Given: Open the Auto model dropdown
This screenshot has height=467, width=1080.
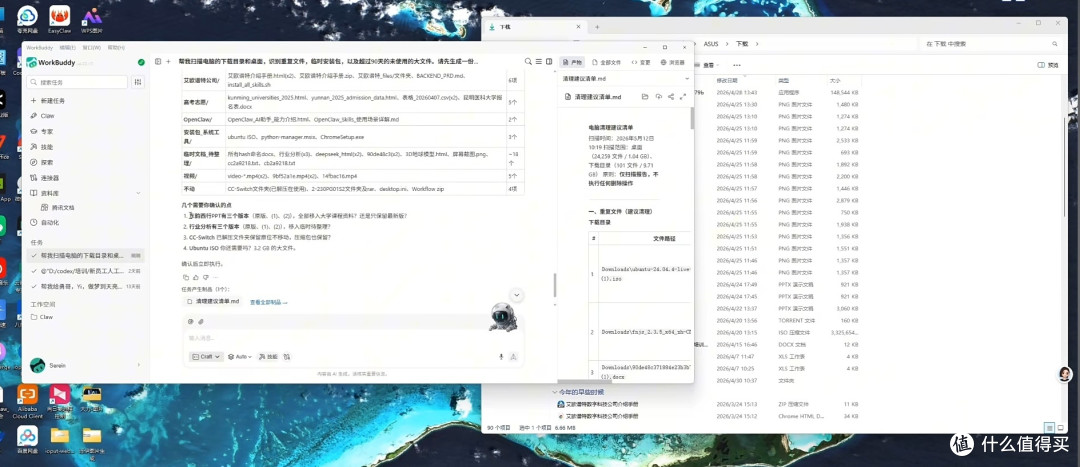Looking at the screenshot, I should point(240,357).
